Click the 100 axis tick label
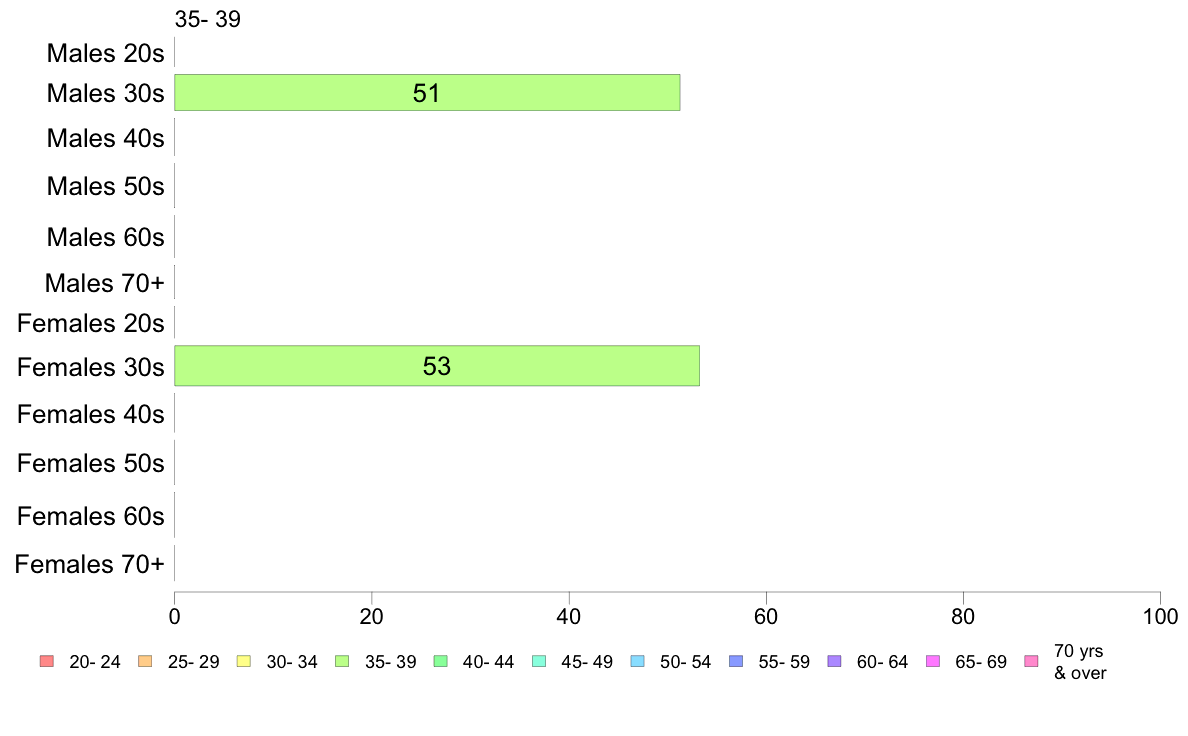The width and height of the screenshot is (1188, 736). point(1160,616)
